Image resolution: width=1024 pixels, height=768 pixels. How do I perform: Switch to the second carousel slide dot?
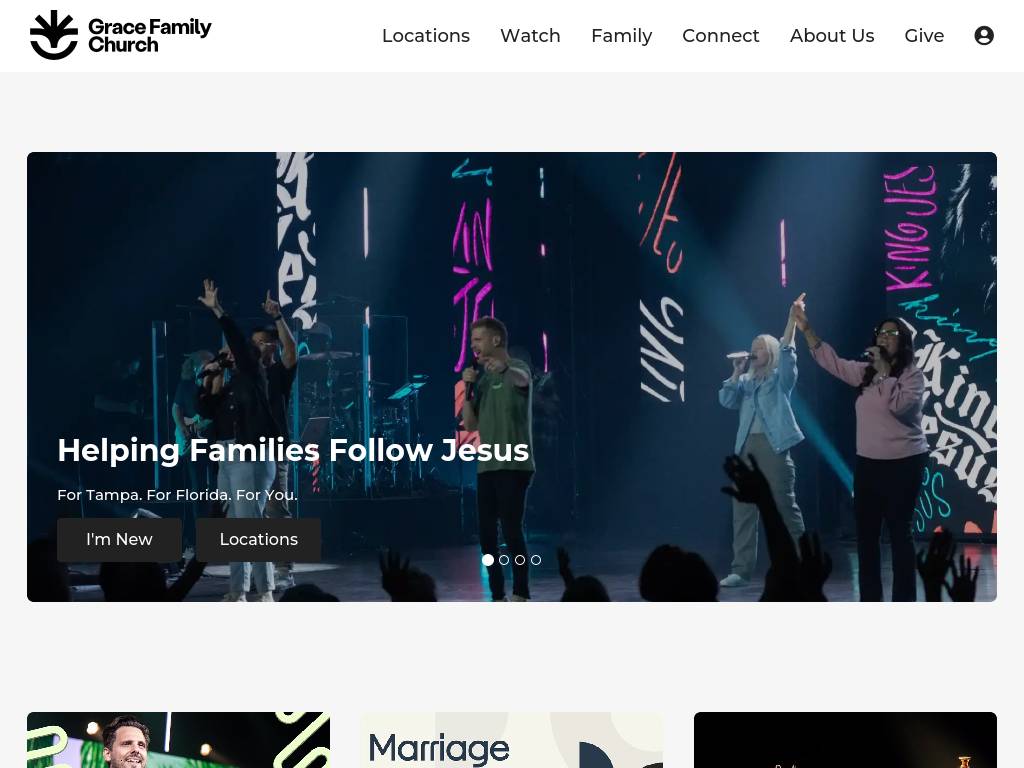click(x=504, y=560)
